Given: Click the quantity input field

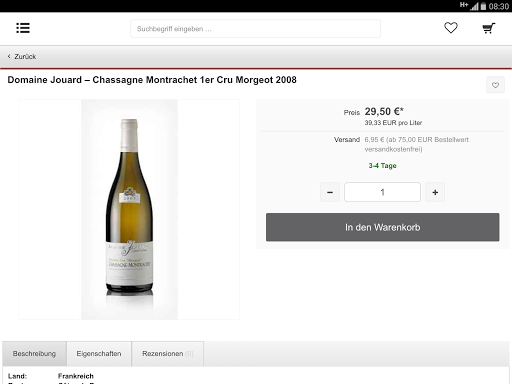Looking at the screenshot, I should coord(382,192).
